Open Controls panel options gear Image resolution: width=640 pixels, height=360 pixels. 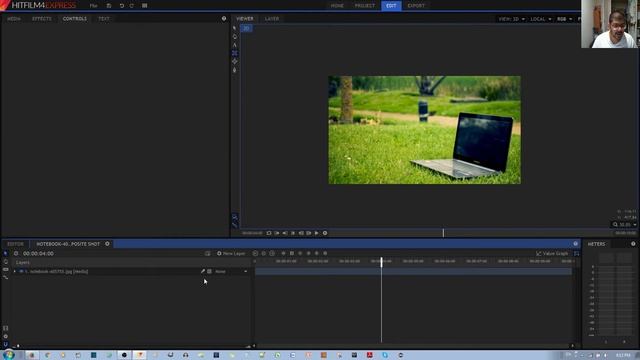(224, 18)
